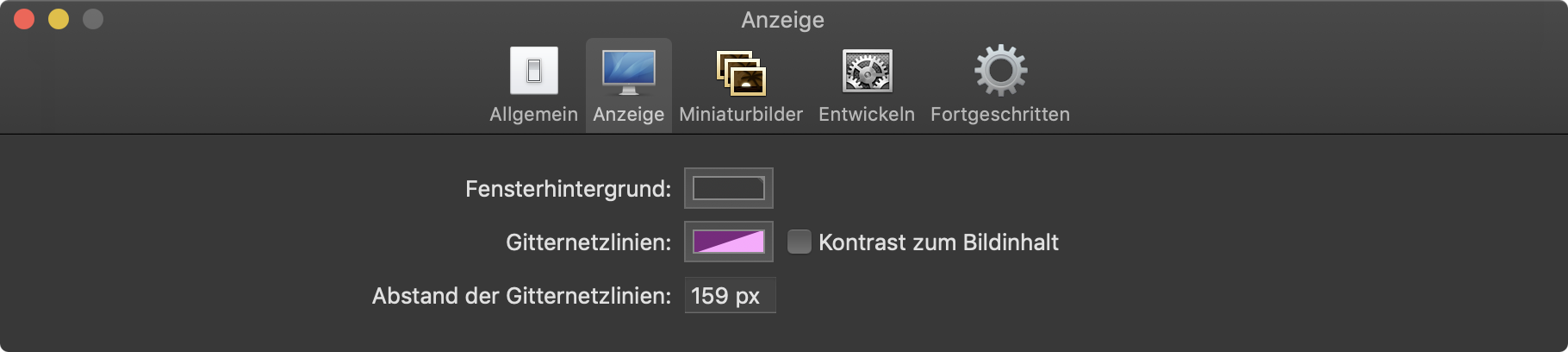Select the Anzeige monitor icon
The height and width of the screenshot is (352, 1568).
tap(628, 71)
